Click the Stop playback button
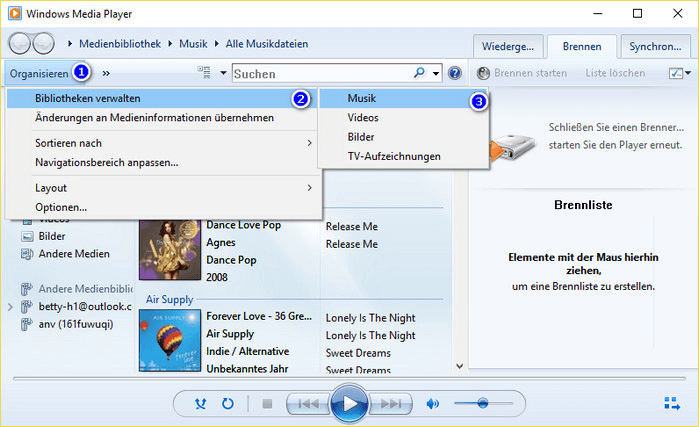The image size is (699, 427). pos(267,404)
